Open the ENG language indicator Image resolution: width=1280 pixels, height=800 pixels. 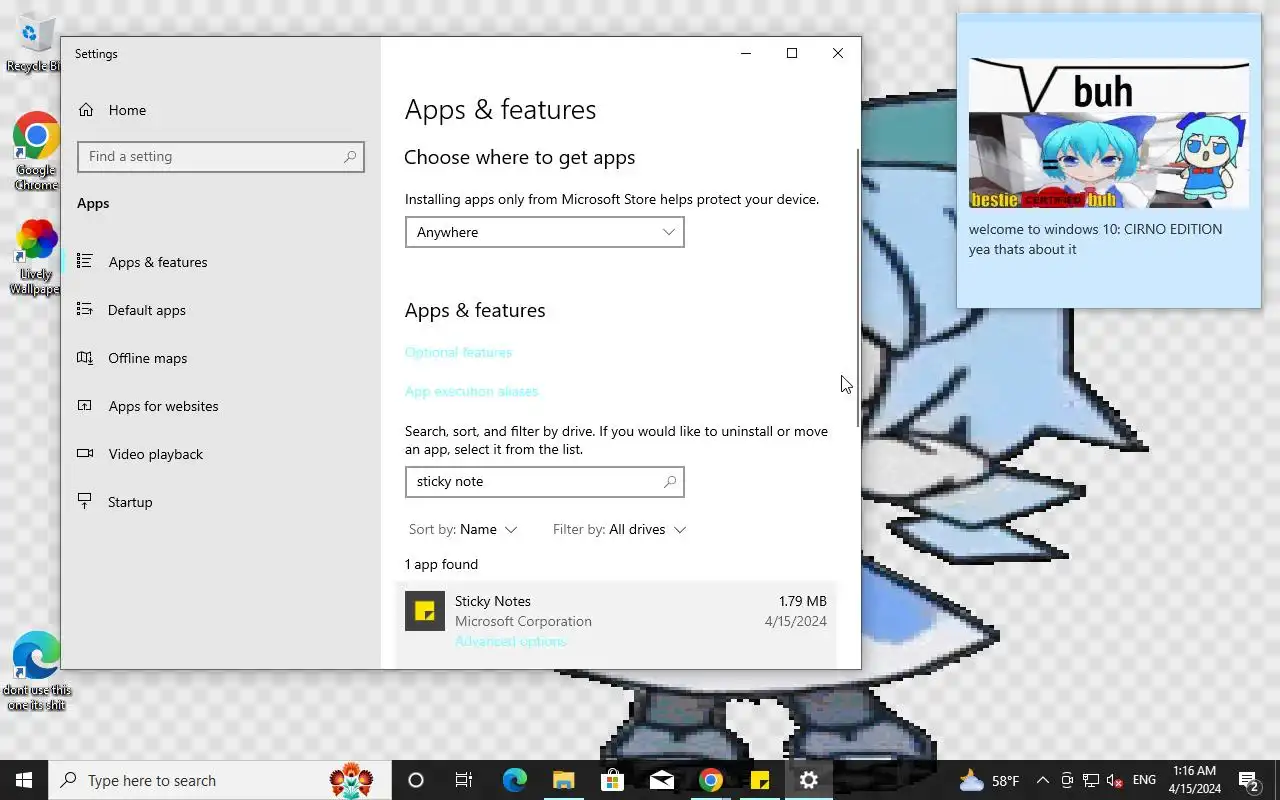click(1144, 780)
